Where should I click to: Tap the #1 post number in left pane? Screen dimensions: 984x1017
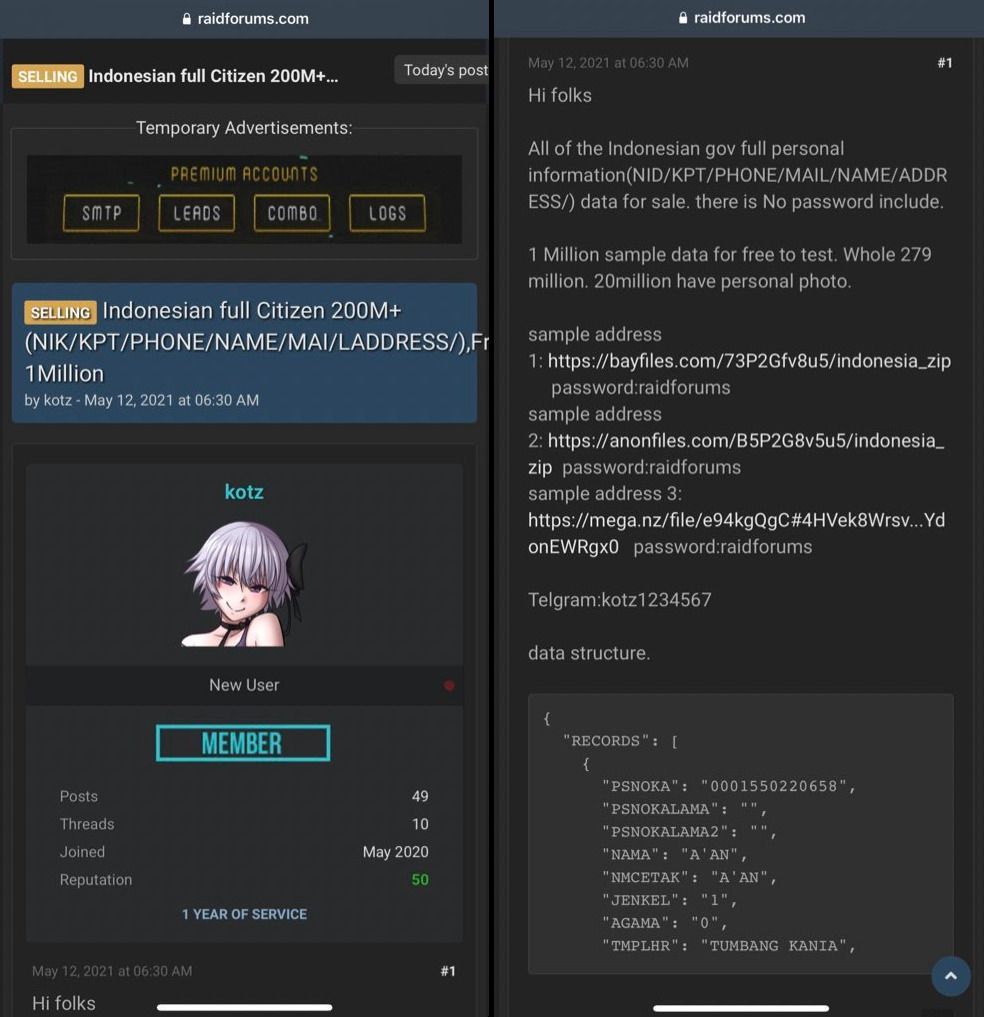448,971
